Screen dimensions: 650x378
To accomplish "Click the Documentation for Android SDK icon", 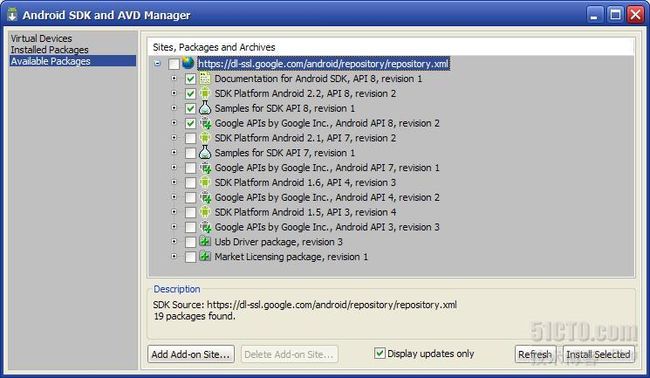I will tap(205, 78).
